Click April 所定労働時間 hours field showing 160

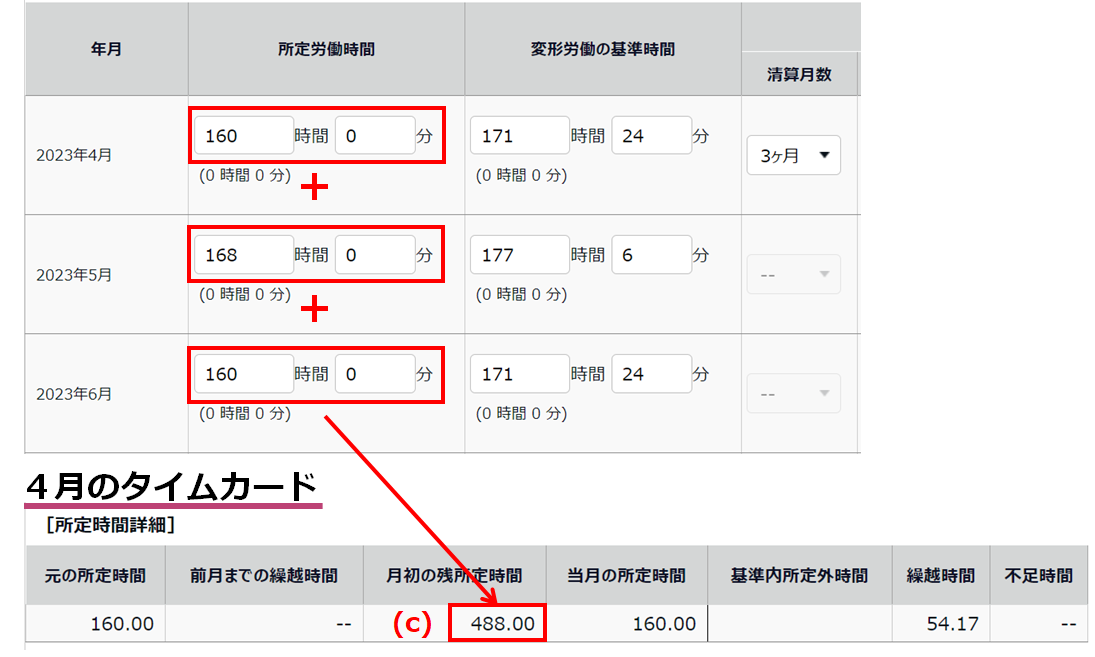pos(244,136)
